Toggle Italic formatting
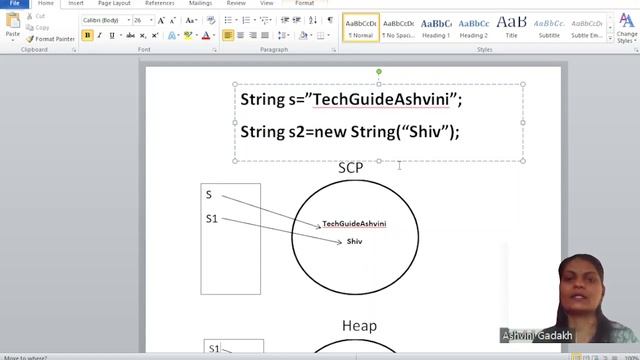640x360 pixels. click(x=99, y=36)
